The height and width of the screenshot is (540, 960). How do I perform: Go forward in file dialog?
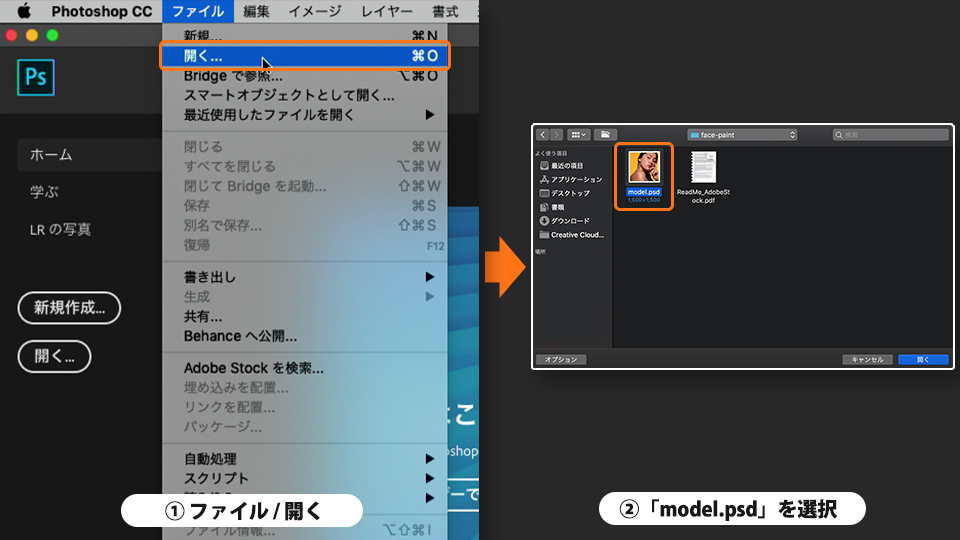pos(556,135)
